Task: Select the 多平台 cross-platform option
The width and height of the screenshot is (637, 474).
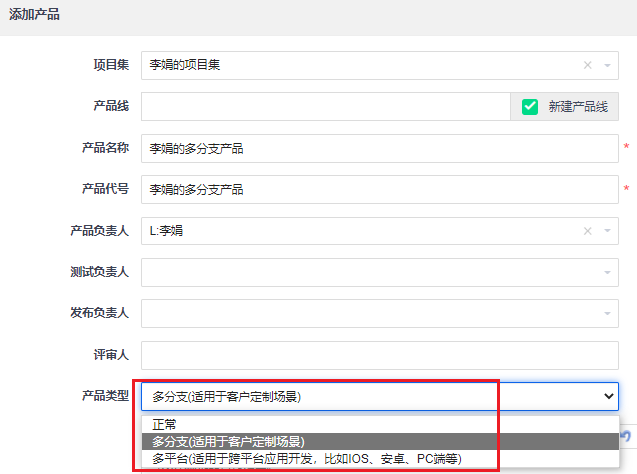Action: point(380,459)
